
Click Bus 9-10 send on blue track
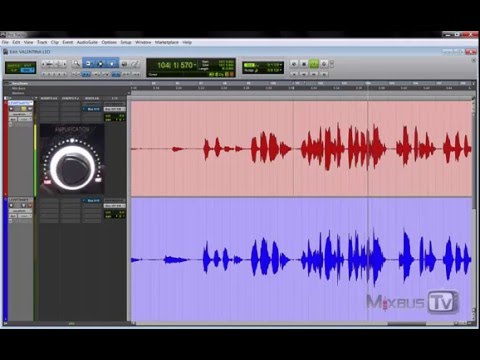[x=92, y=200]
